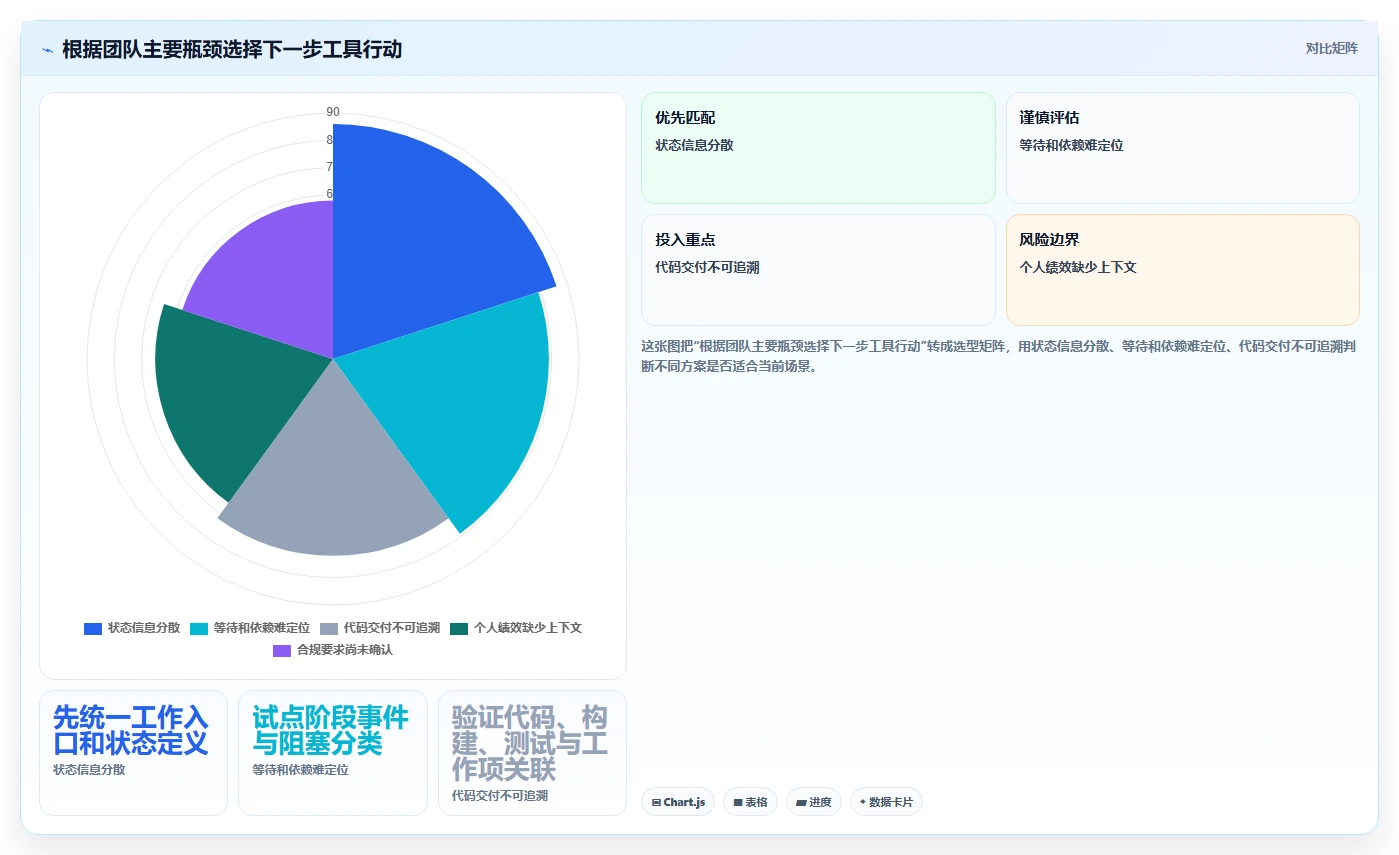1399x855 pixels.
Task: Click 个人绩效缺少上下文 text in 风险边界 card
Action: tap(1078, 267)
